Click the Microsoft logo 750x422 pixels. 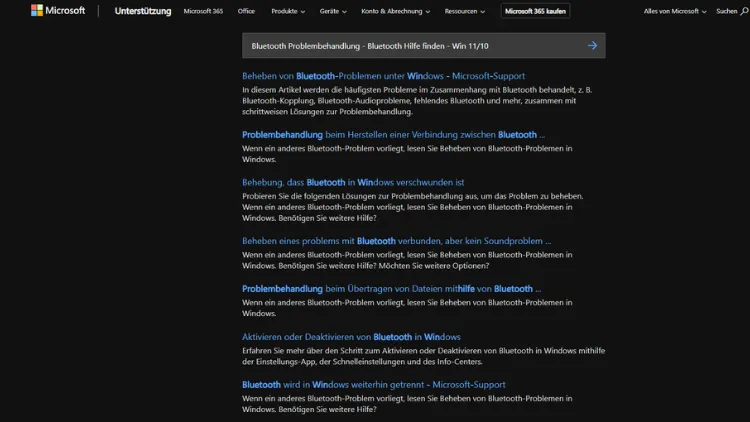tap(58, 11)
